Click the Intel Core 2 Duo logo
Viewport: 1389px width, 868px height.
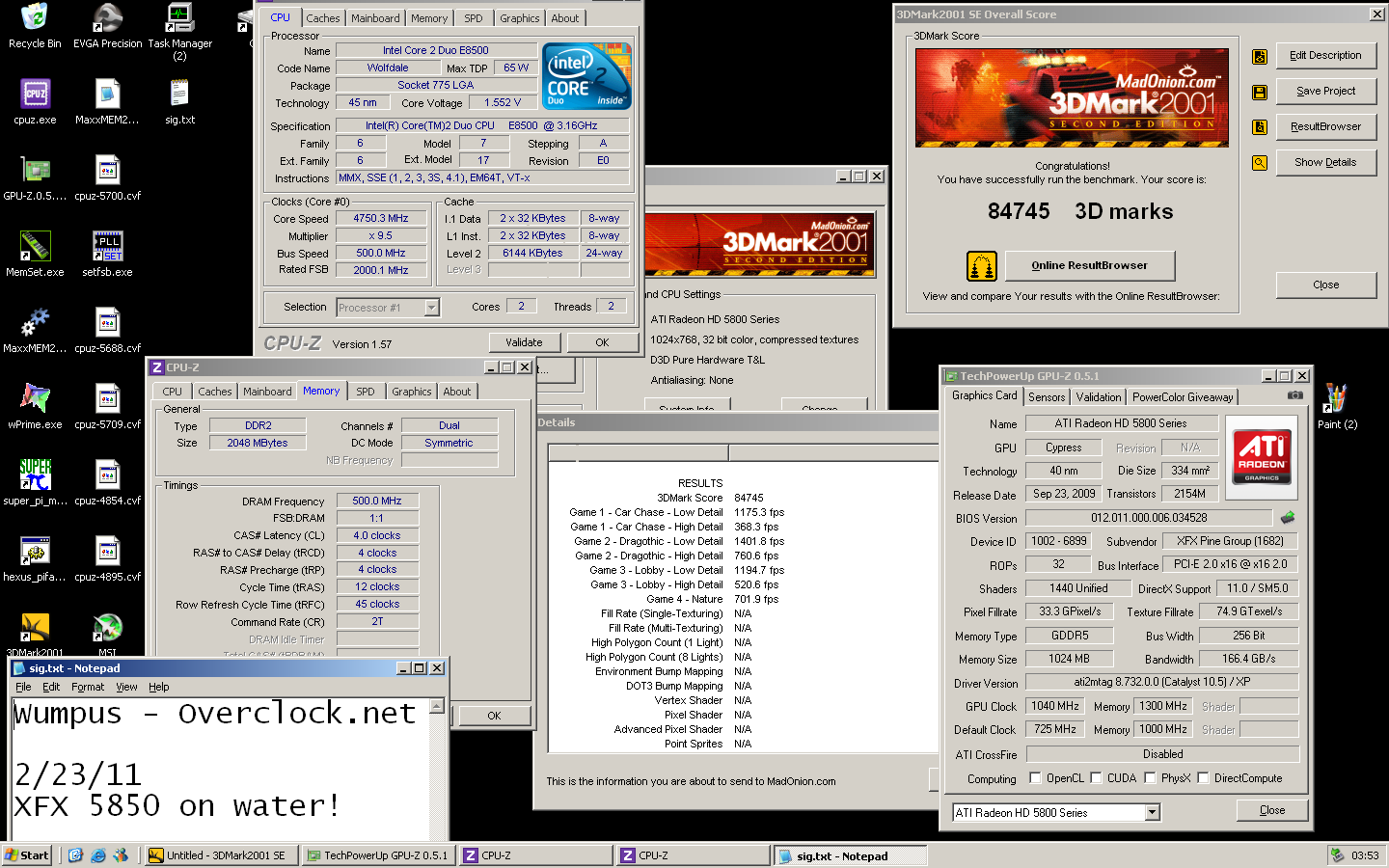click(586, 75)
